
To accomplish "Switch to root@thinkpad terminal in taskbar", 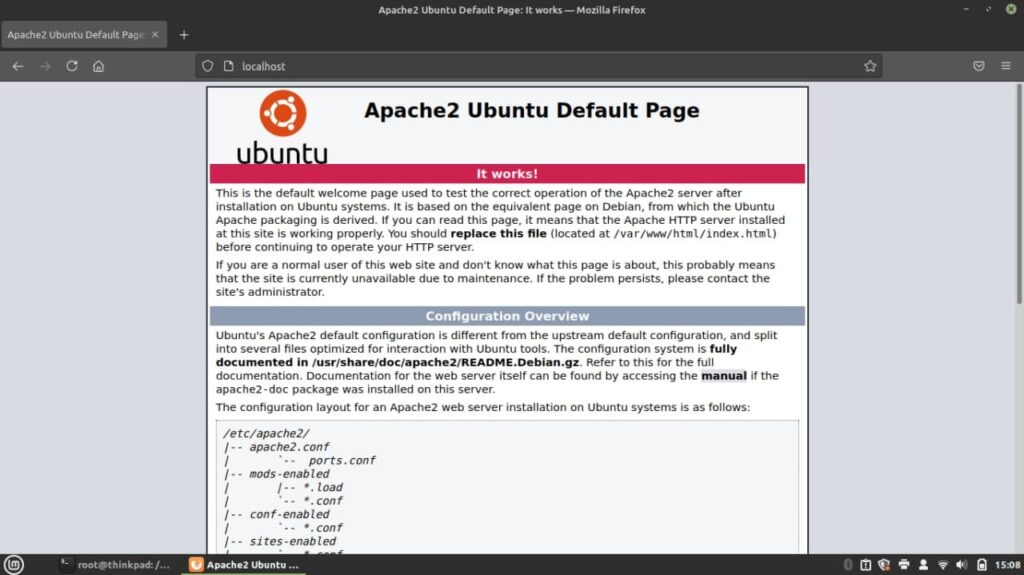I will (116, 565).
